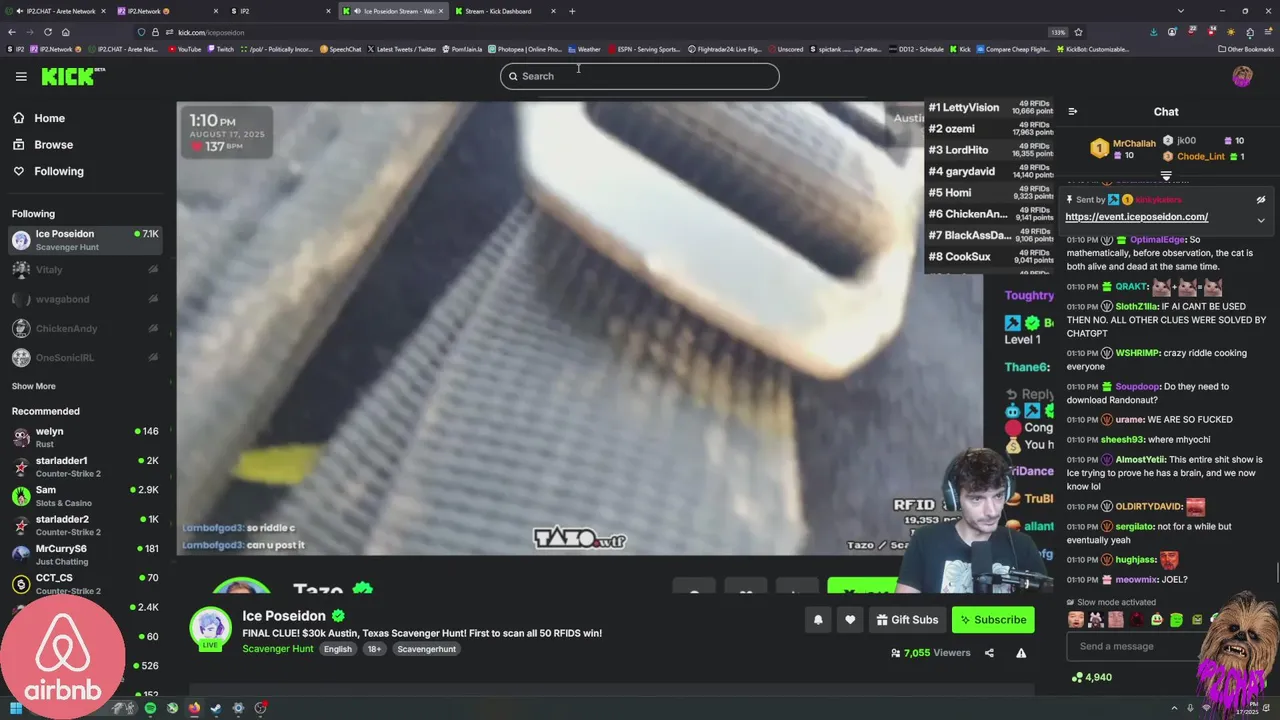Select the first face emote in picker
1280x720 pixels.
click(x=1075, y=620)
